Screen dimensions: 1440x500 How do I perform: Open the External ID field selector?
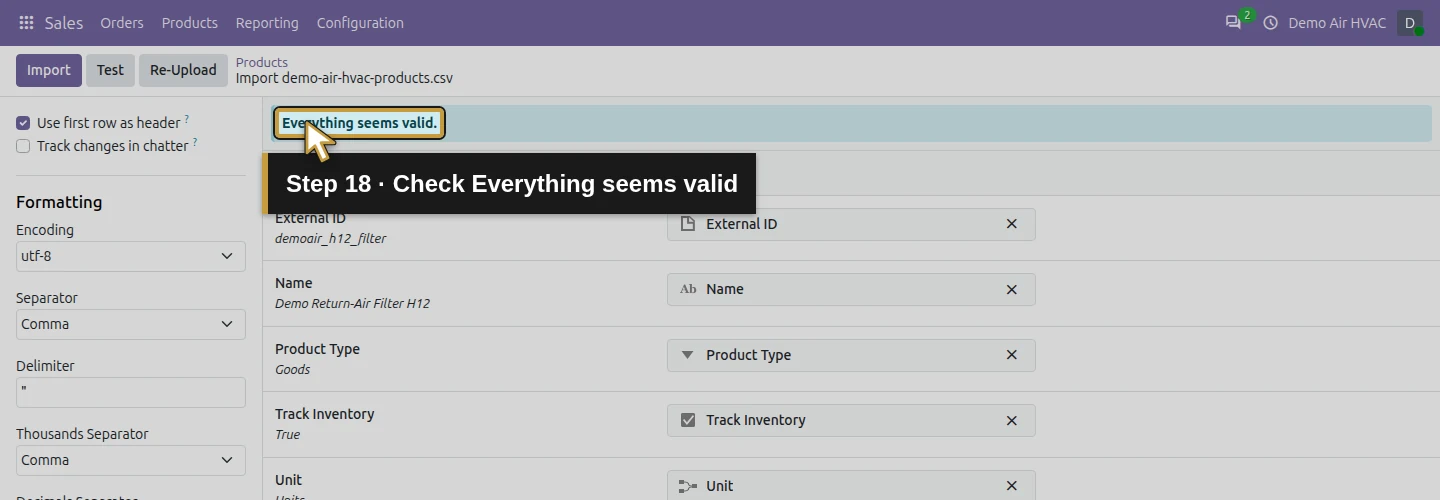pos(850,224)
